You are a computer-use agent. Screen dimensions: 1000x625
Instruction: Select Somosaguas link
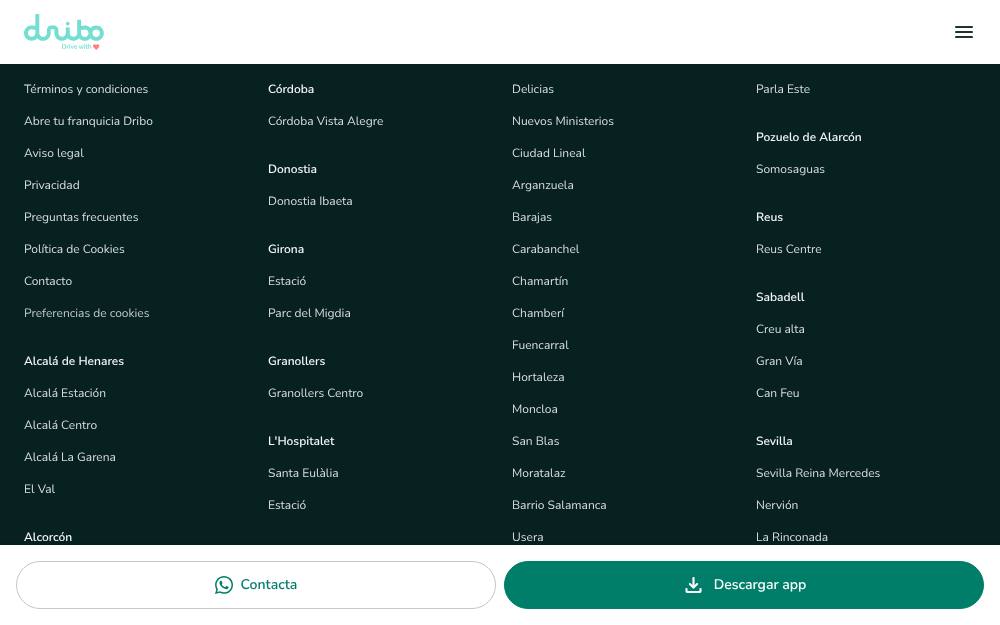[791, 169]
